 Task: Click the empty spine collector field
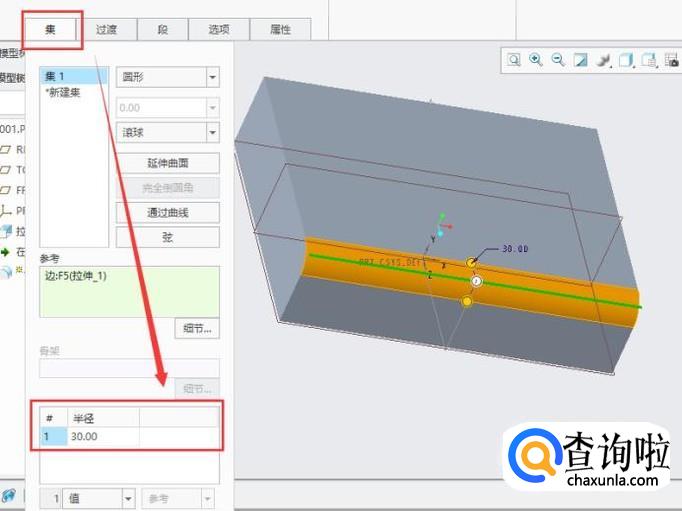(x=129, y=368)
